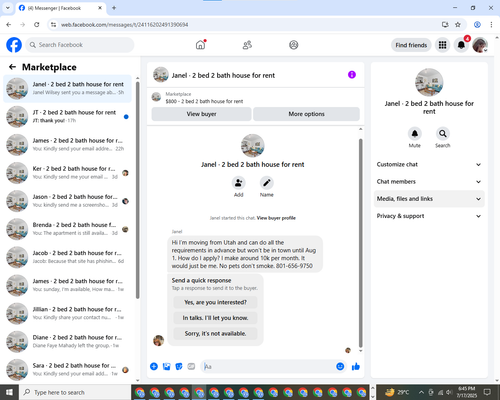
Task: Open the Chrome three-dot menu
Action: coord(491,25)
